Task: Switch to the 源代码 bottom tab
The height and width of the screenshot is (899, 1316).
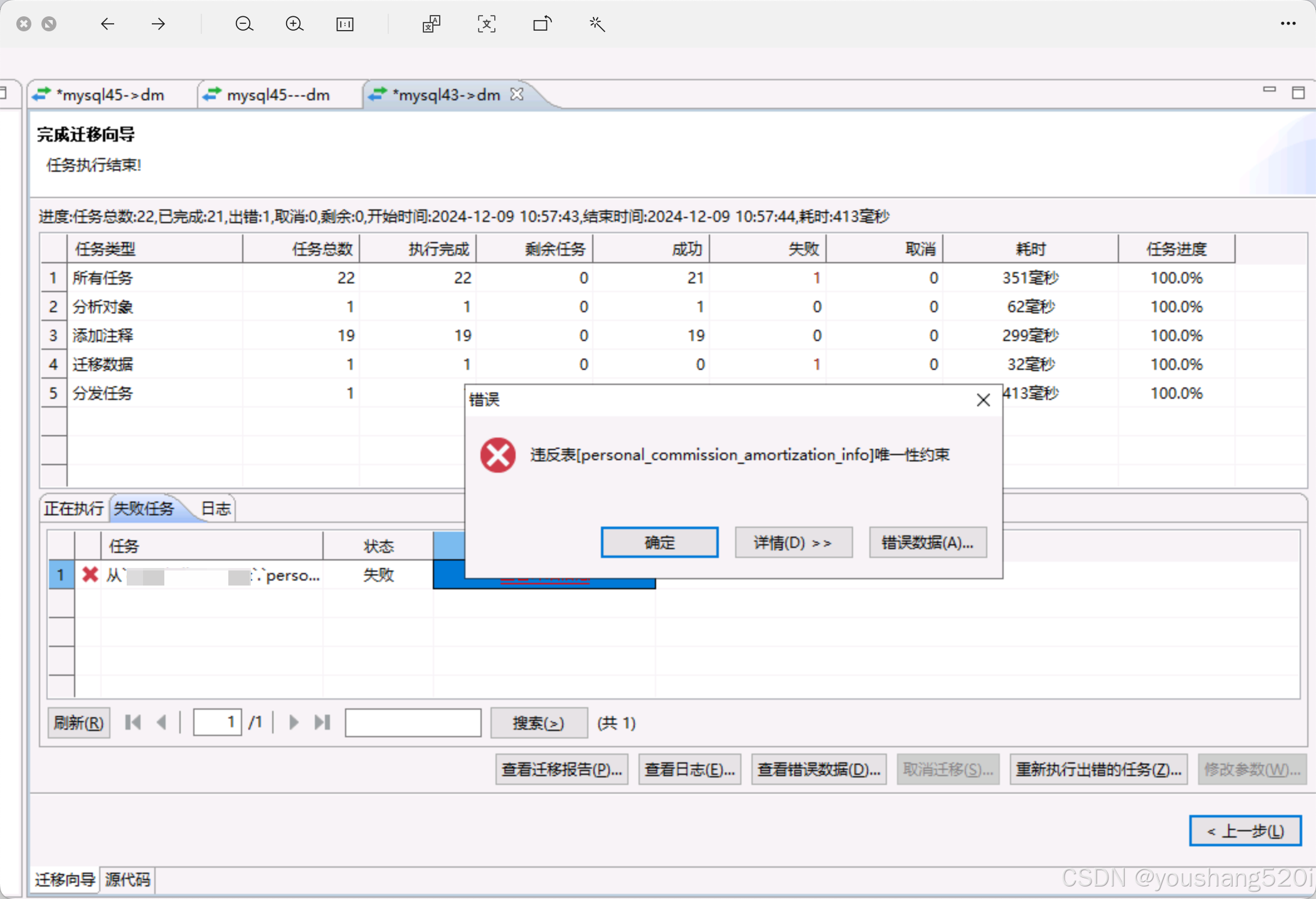Action: (127, 880)
